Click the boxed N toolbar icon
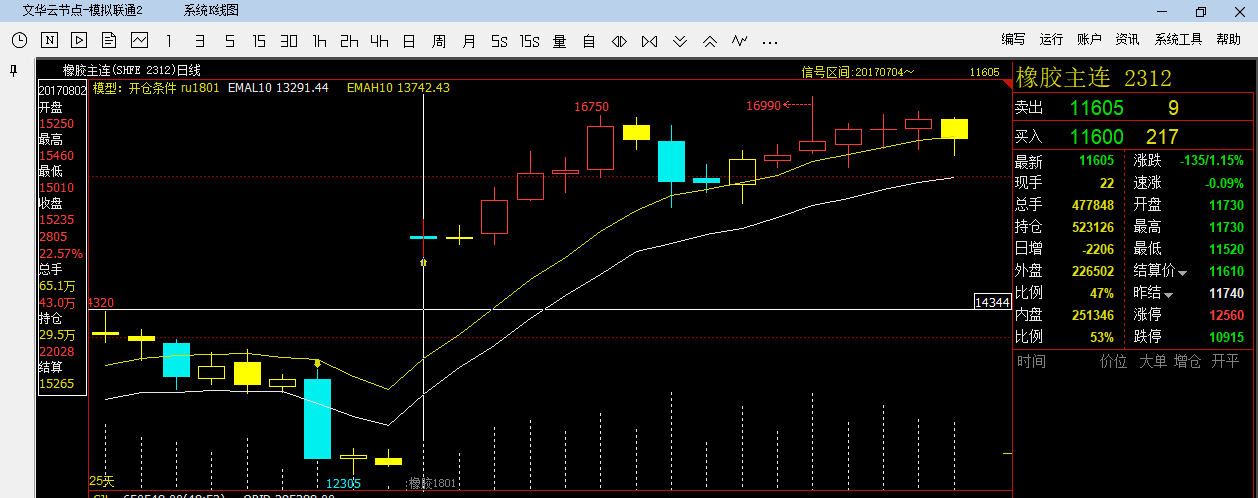 pyautogui.click(x=50, y=41)
